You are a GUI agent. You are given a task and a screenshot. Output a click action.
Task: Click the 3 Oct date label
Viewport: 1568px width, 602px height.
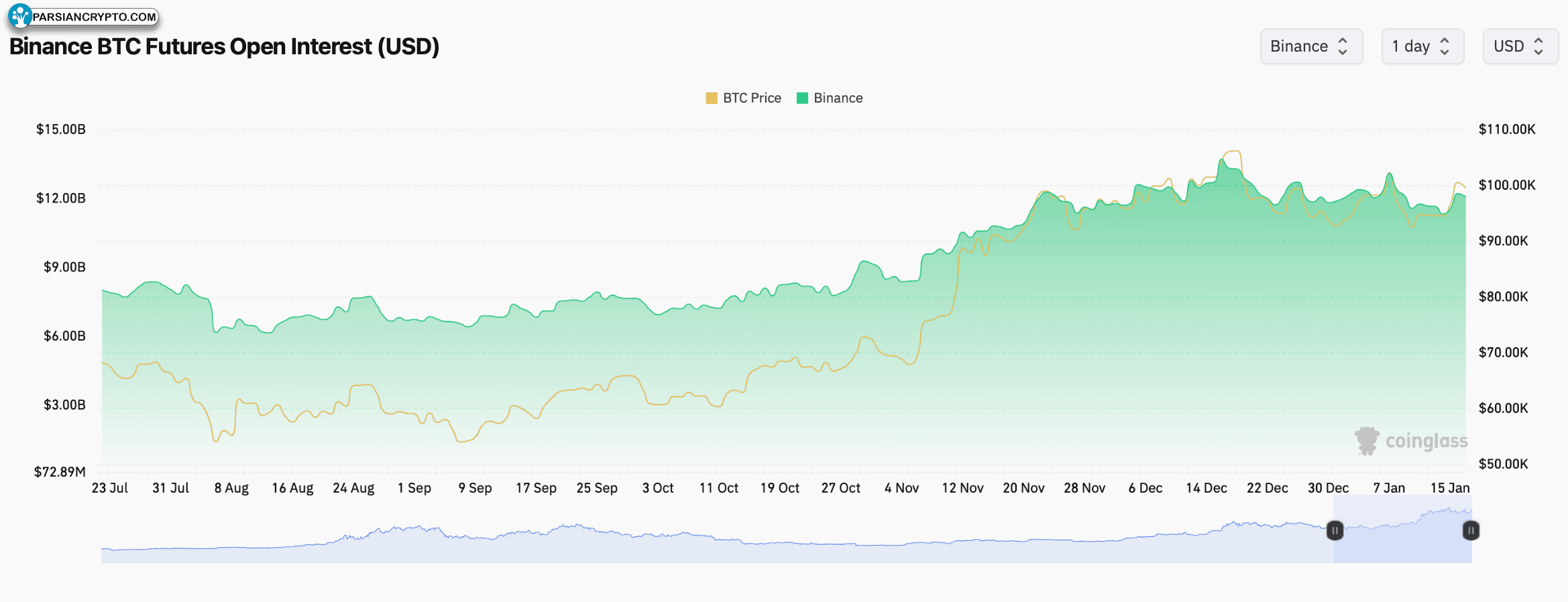click(x=658, y=488)
